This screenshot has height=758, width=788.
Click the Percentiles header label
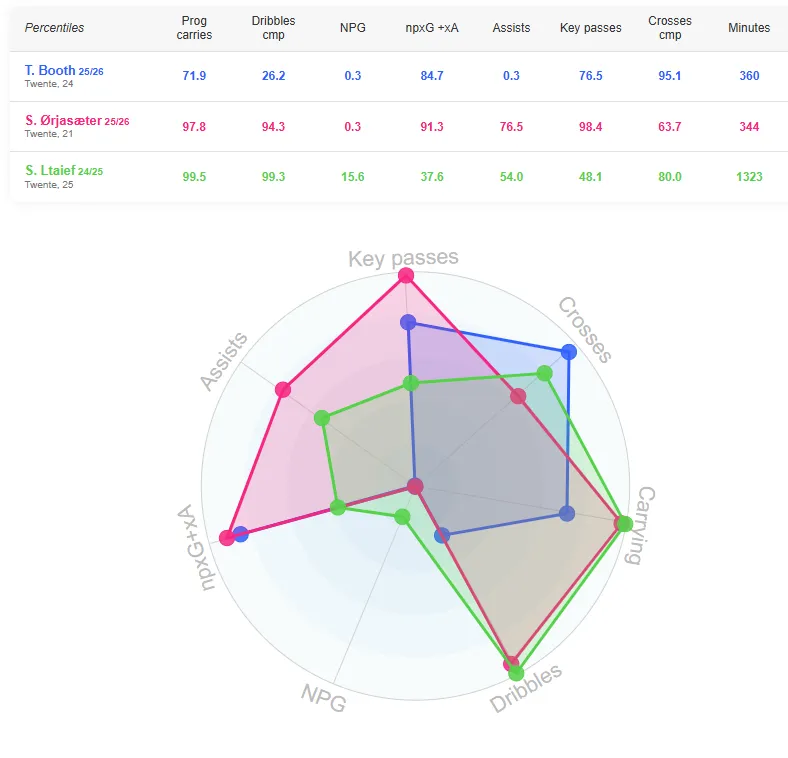click(x=55, y=28)
